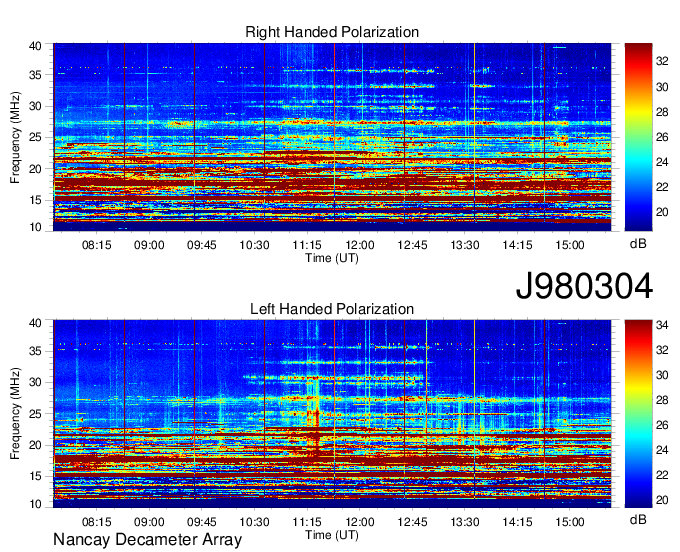Click the 09:45 time tick of Right Handed plot
Image resolution: width=680 pixels, height=552 pixels.
point(201,245)
